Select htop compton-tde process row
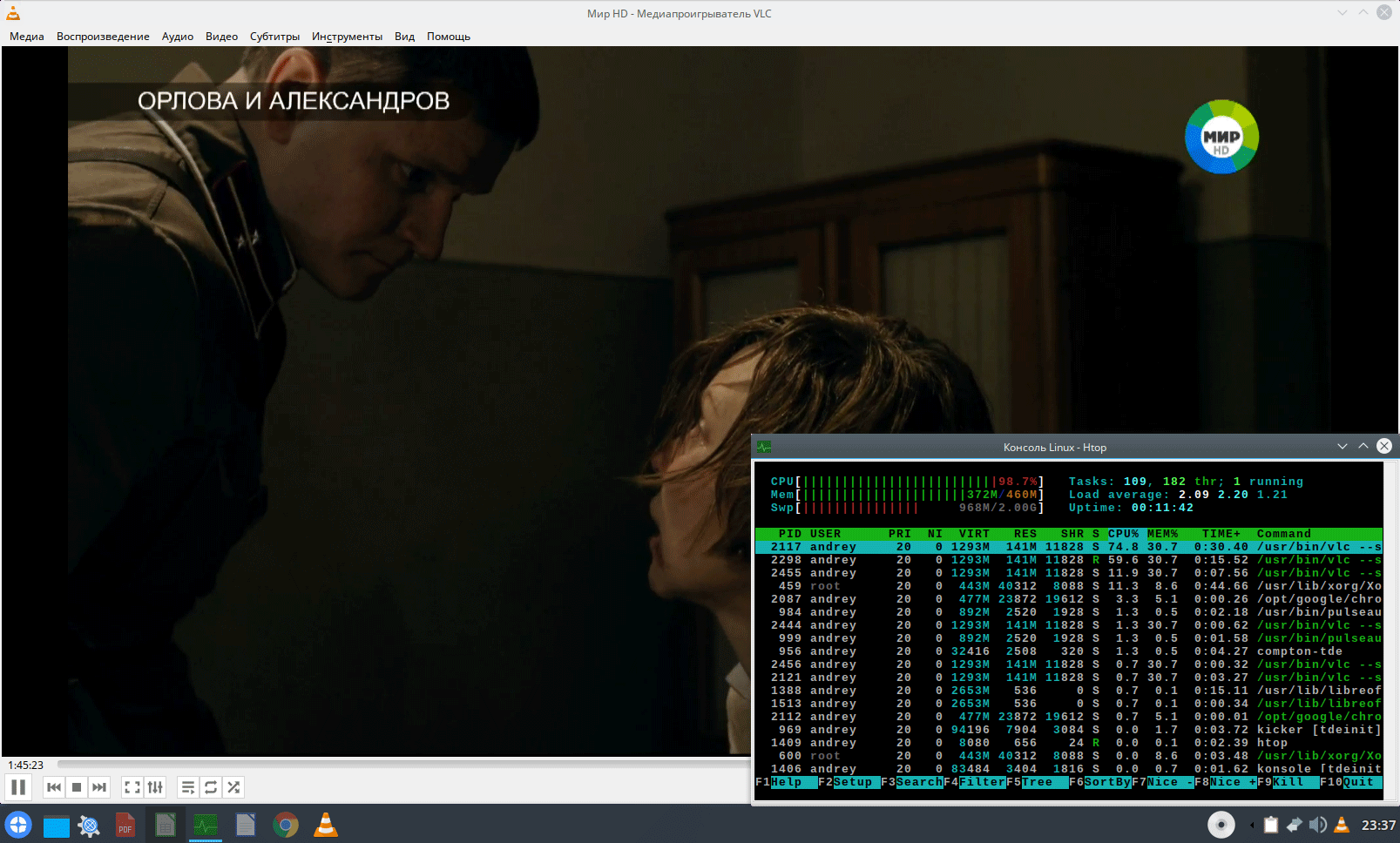1400x843 pixels. coord(1069,651)
